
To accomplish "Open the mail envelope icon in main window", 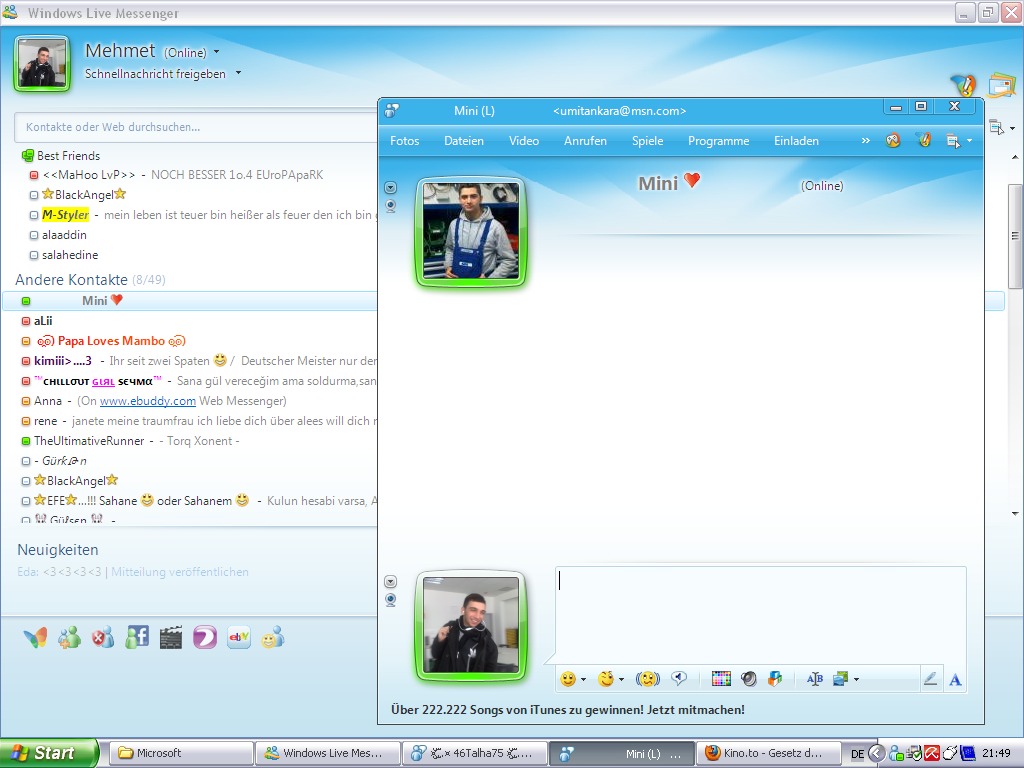I will tap(1001, 86).
